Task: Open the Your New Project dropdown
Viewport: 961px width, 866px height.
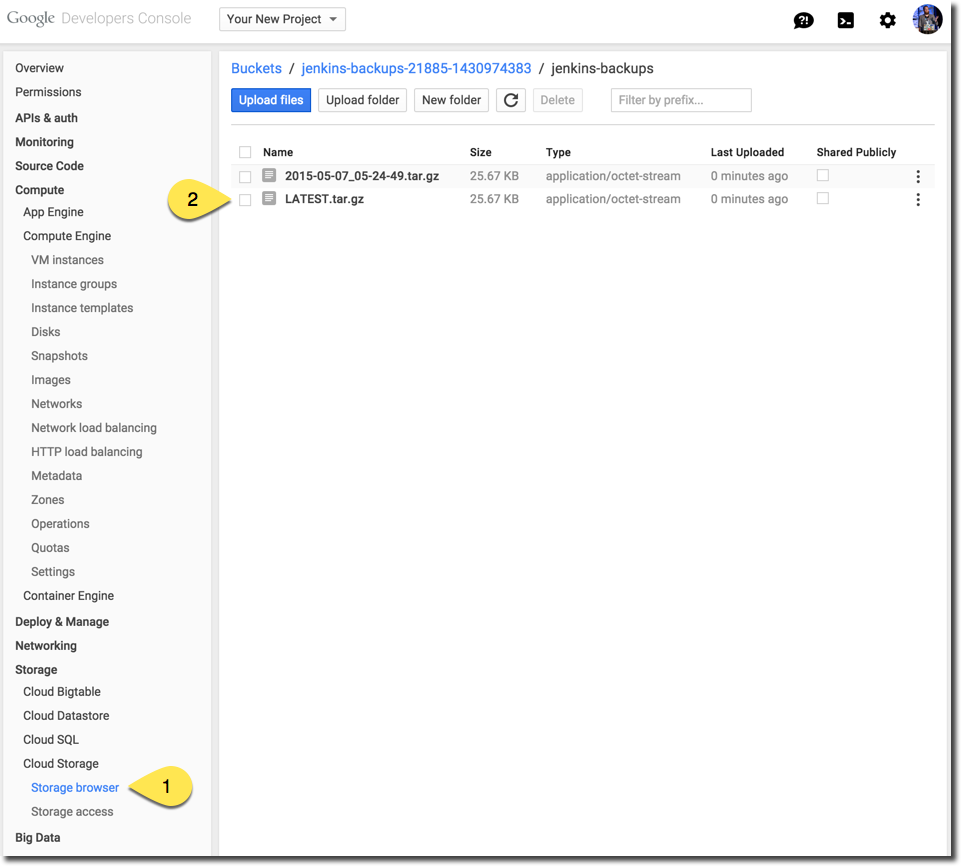Action: click(x=282, y=19)
